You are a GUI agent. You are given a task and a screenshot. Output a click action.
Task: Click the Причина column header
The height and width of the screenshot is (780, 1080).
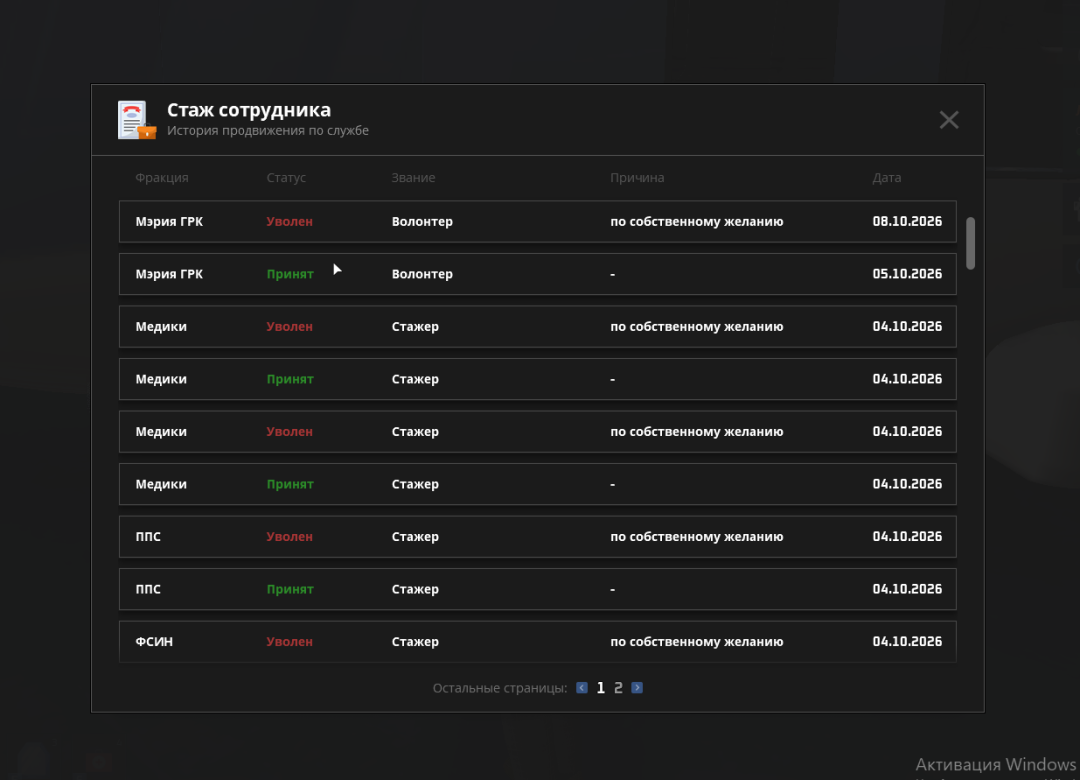pos(637,178)
